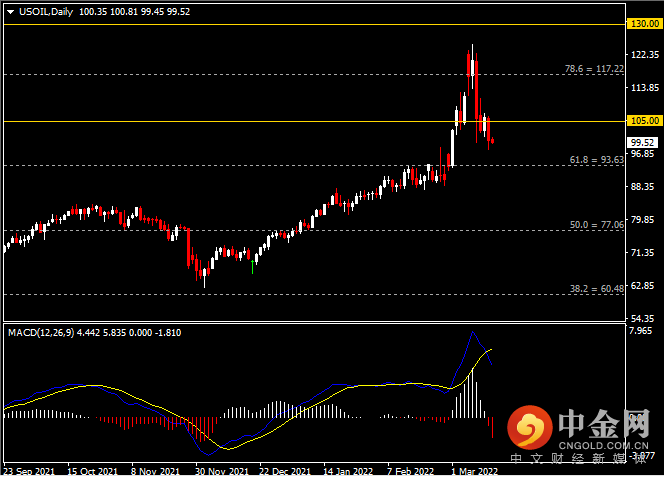The image size is (664, 477).
Task: Click the USOIL,Daily dropdown triangle
Action: coord(11,12)
